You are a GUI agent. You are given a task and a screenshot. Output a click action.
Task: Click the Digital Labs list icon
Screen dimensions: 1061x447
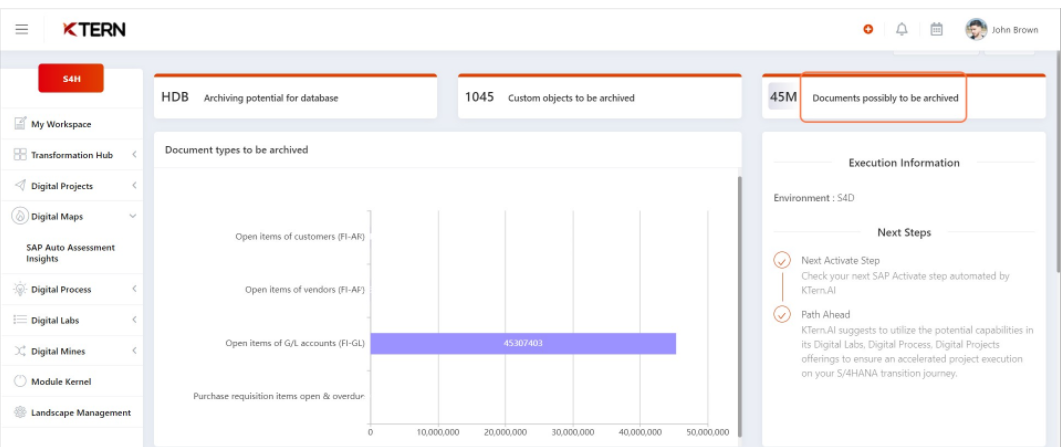pyautogui.click(x=20, y=320)
